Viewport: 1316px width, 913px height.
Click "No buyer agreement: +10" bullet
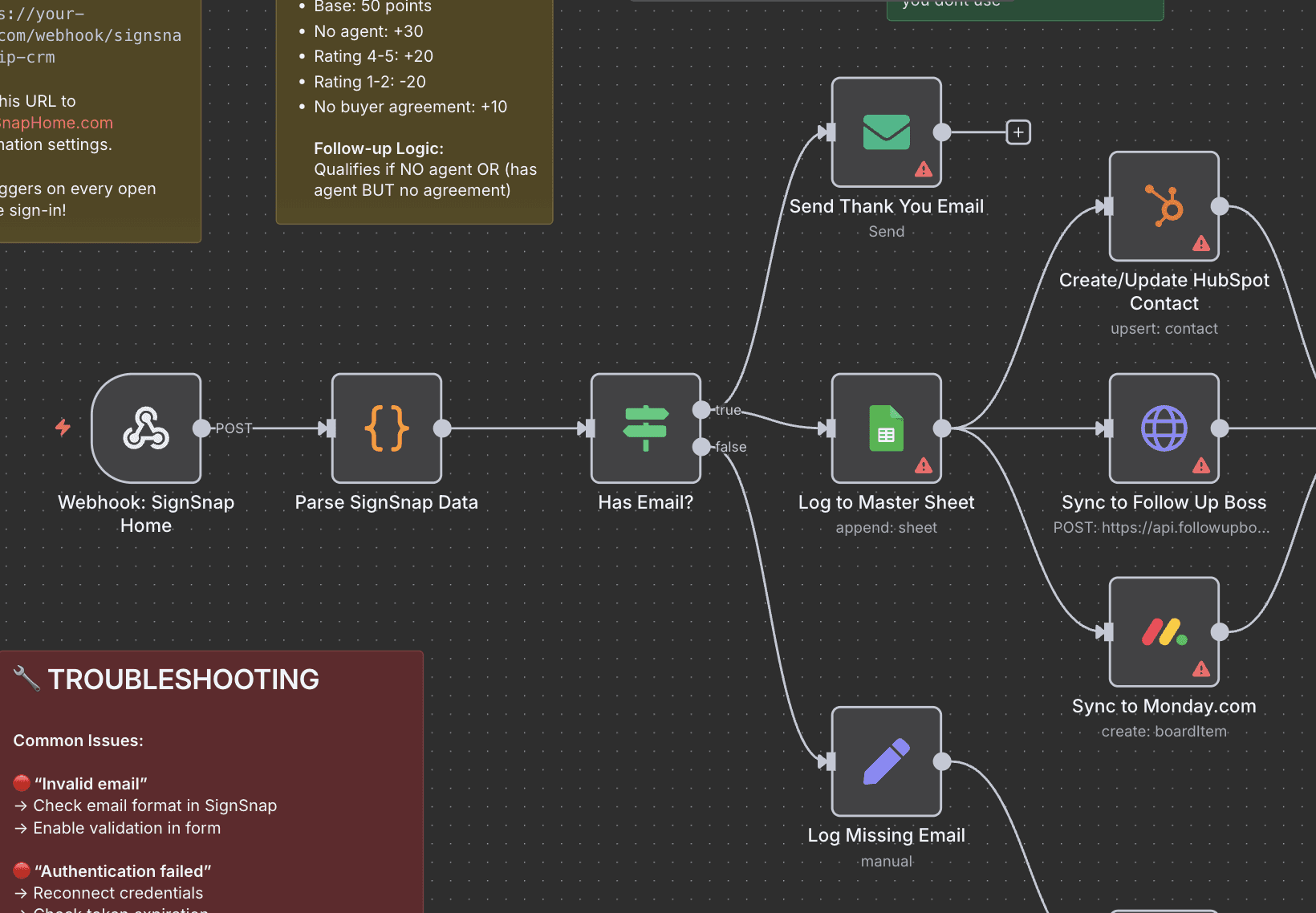point(411,107)
